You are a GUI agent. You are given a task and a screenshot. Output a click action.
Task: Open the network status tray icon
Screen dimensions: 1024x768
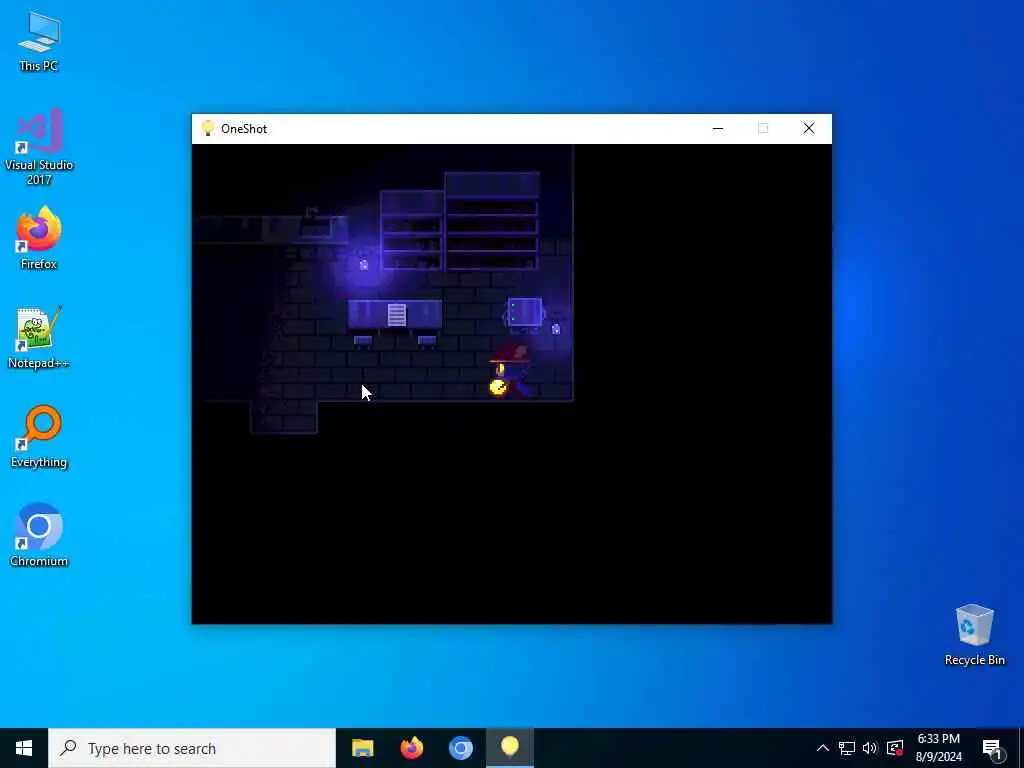(847, 748)
